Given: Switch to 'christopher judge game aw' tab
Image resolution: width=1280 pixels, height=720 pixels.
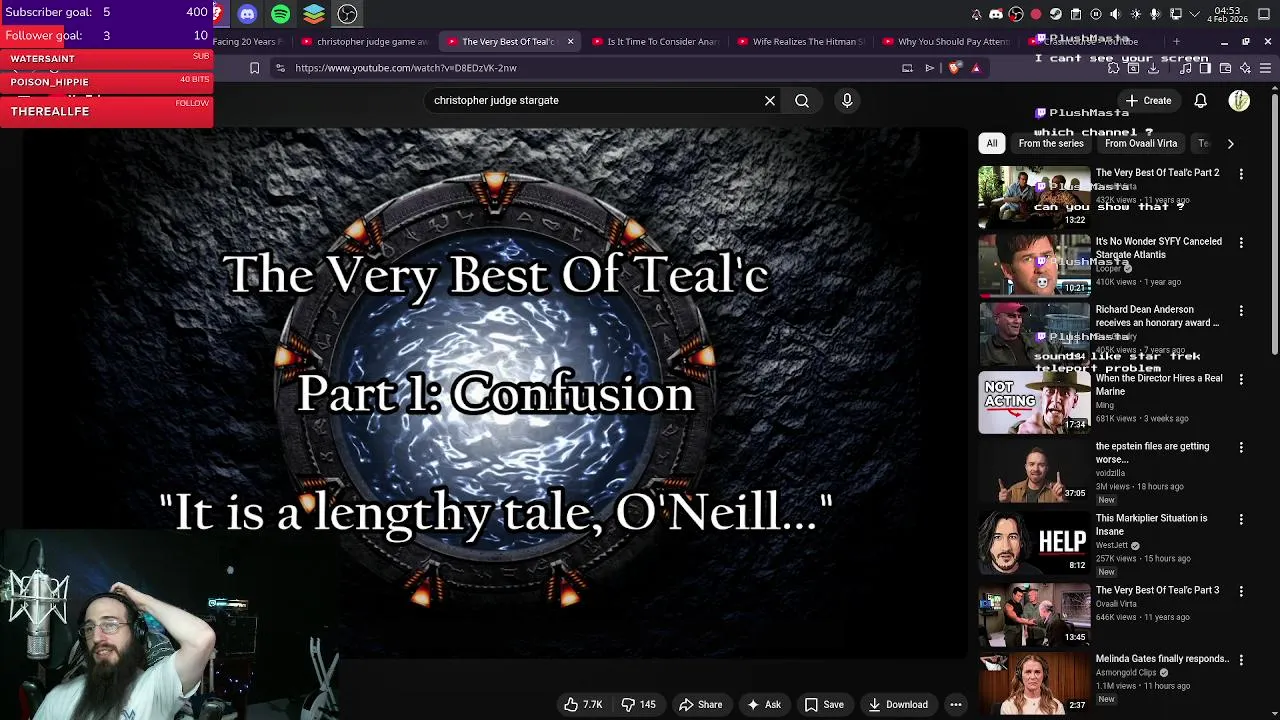Looking at the screenshot, I should [365, 42].
